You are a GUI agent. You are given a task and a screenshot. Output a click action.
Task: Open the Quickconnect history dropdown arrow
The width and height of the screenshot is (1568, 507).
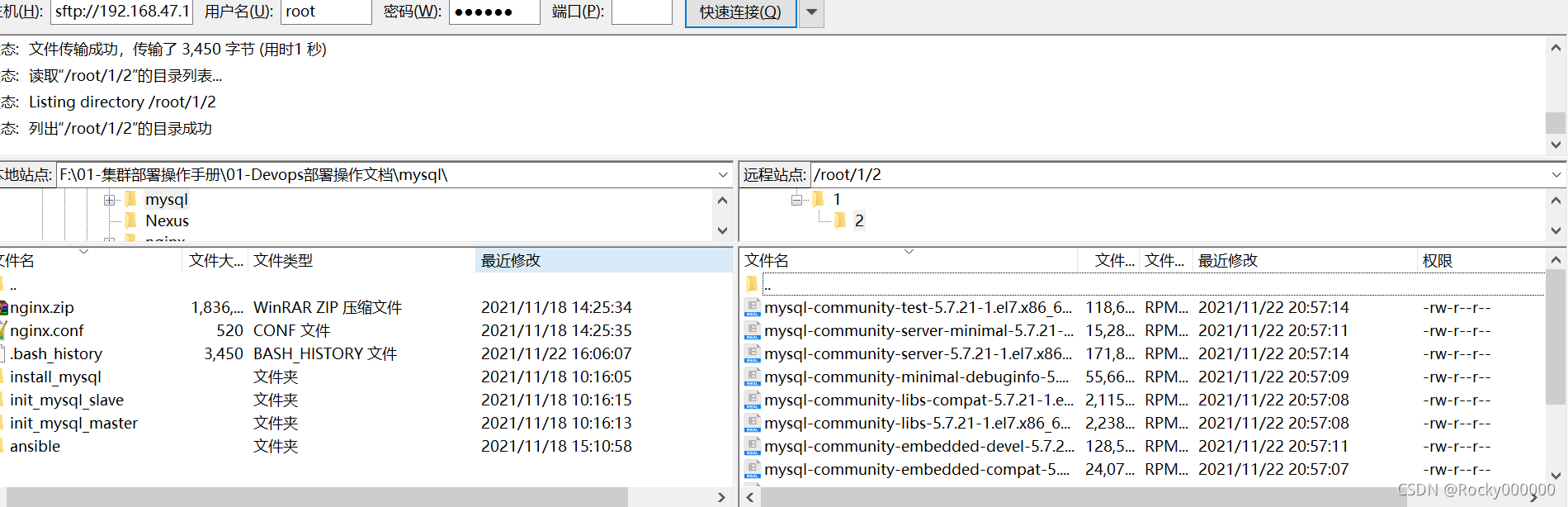[x=811, y=12]
